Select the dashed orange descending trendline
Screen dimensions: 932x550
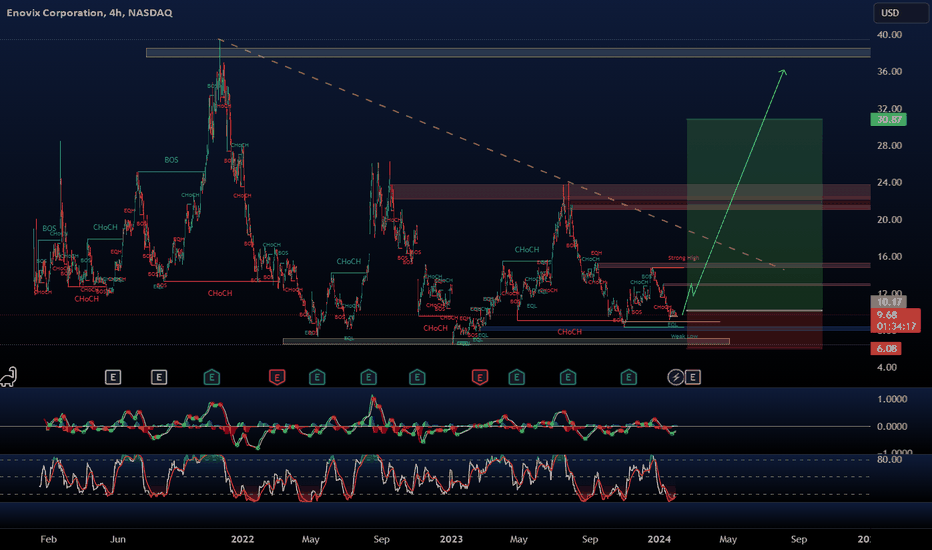[x=502, y=155]
